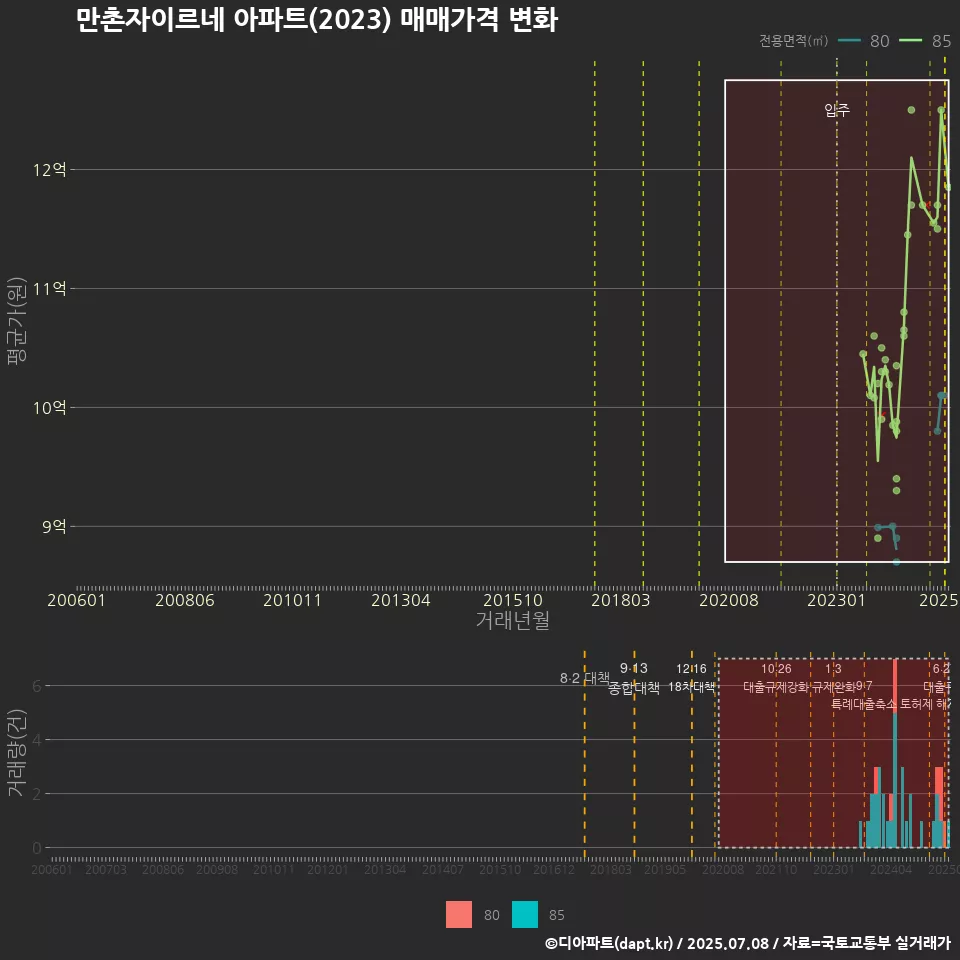
Task: Select the 6 tick label on the volume axis
Action: point(37,686)
